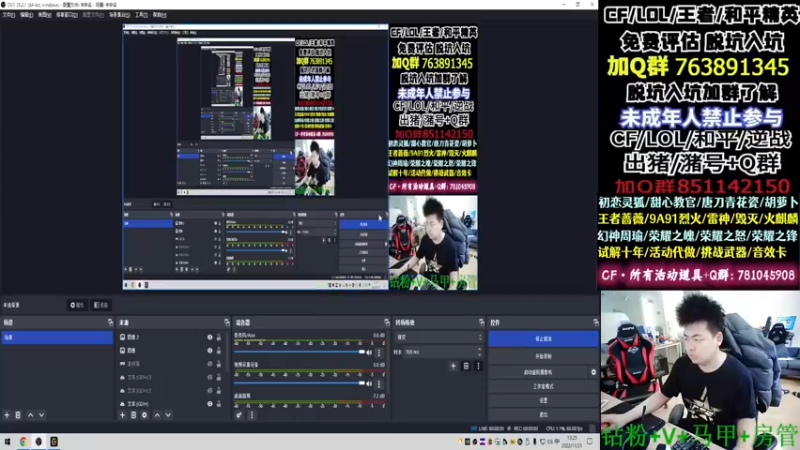Click the OBS preview canvas
Image resolution: width=800 pixels, height=450 pixels.
pos(301,157)
